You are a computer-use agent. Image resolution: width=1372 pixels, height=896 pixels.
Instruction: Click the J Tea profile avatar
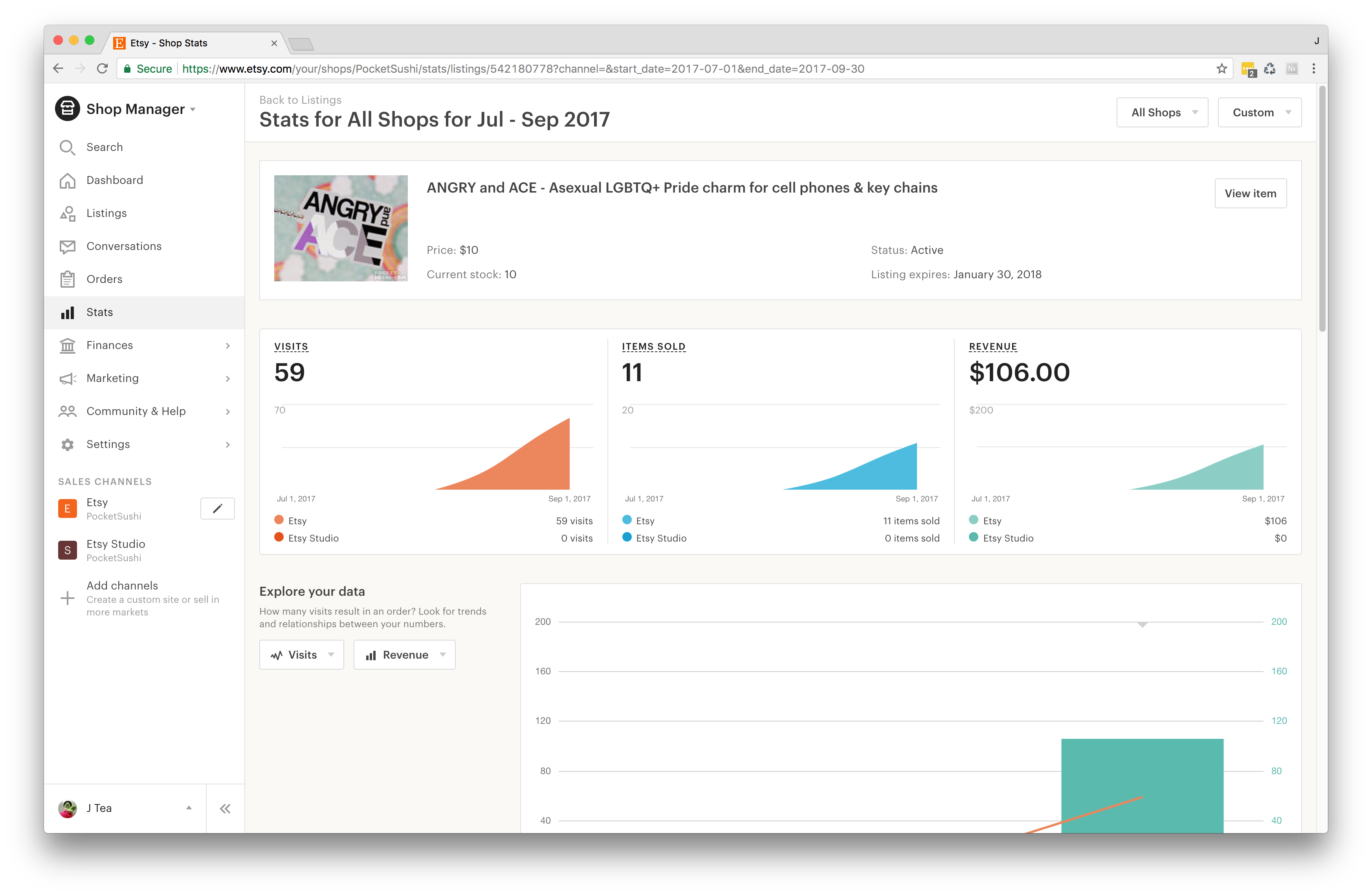pos(68,808)
